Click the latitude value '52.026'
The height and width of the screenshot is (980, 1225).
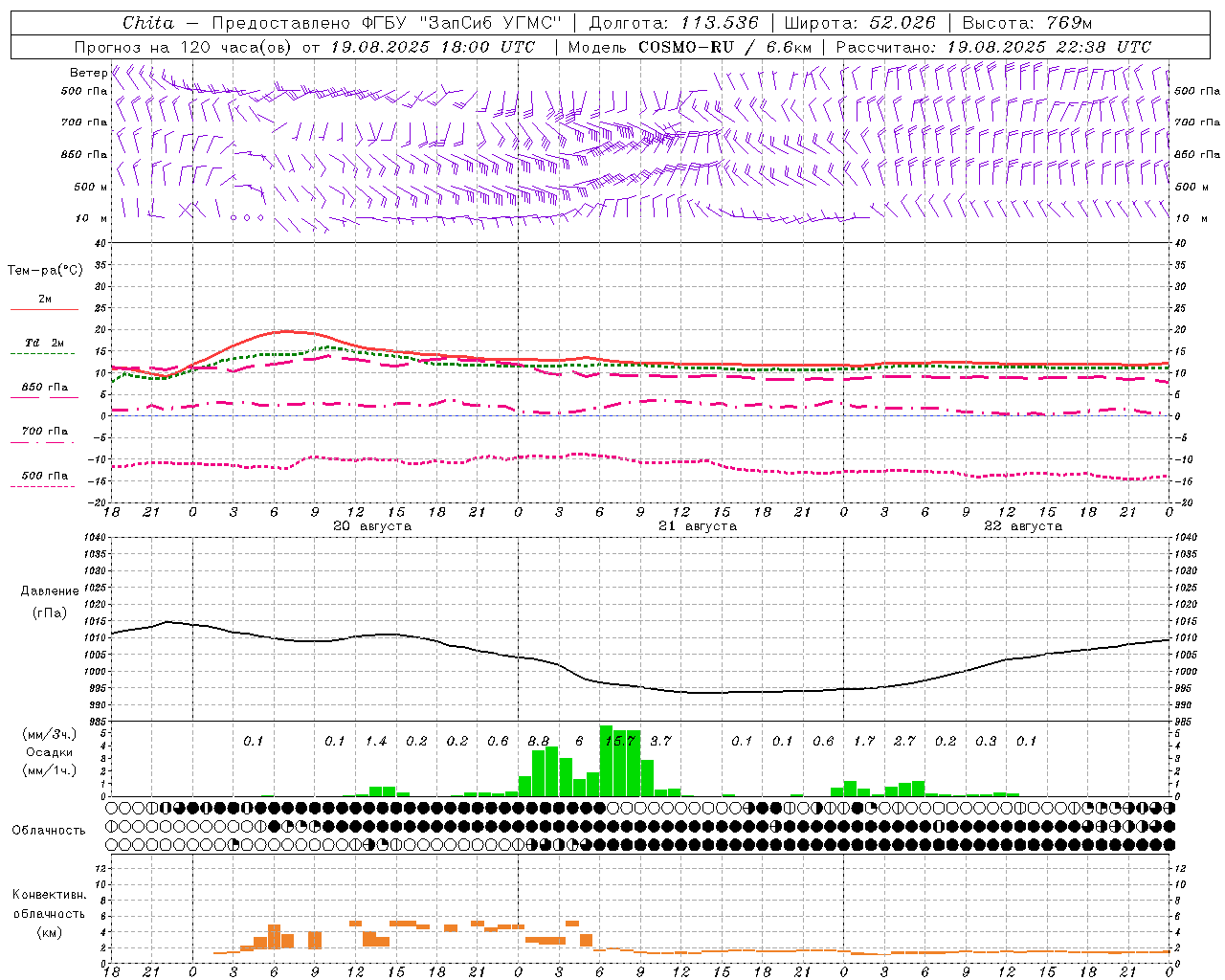coord(902,22)
